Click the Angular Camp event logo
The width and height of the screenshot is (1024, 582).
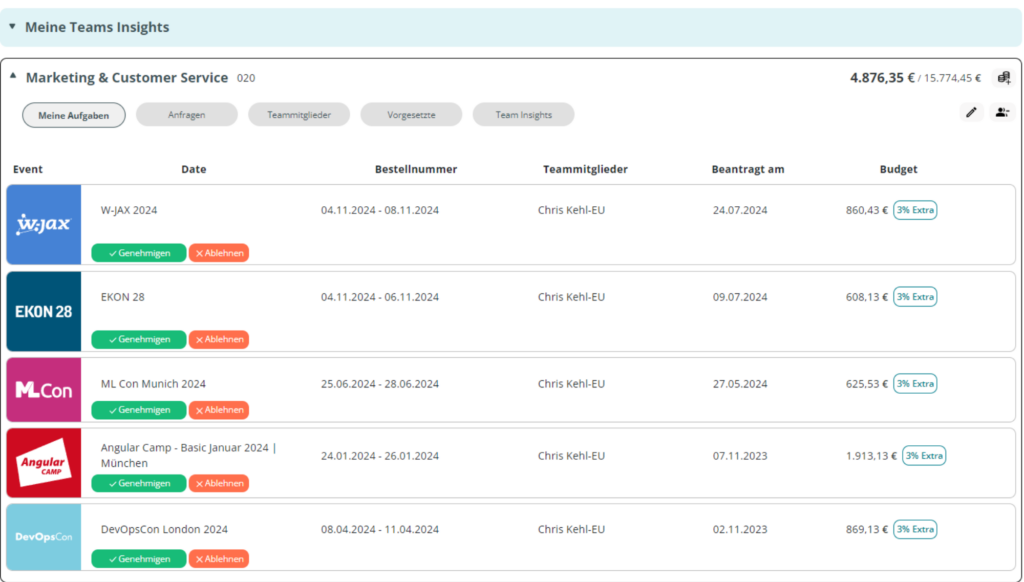(x=43, y=462)
